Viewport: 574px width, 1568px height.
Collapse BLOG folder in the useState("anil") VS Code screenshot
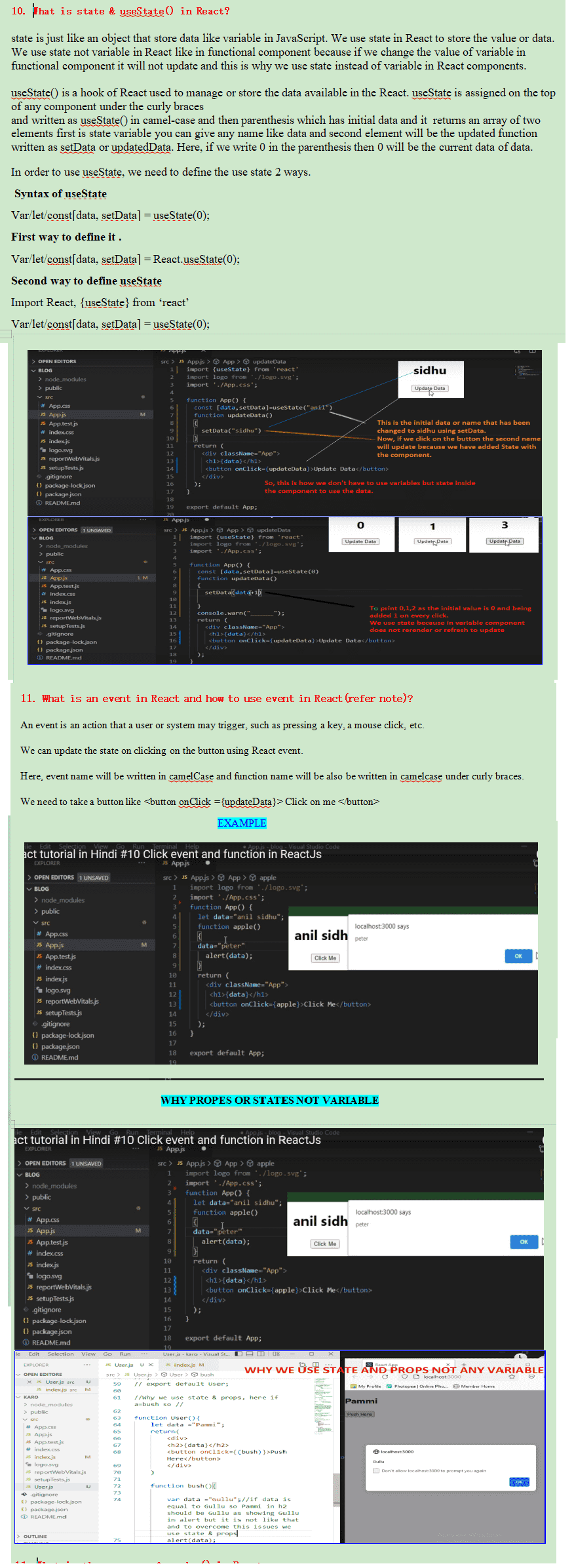pyautogui.click(x=33, y=370)
